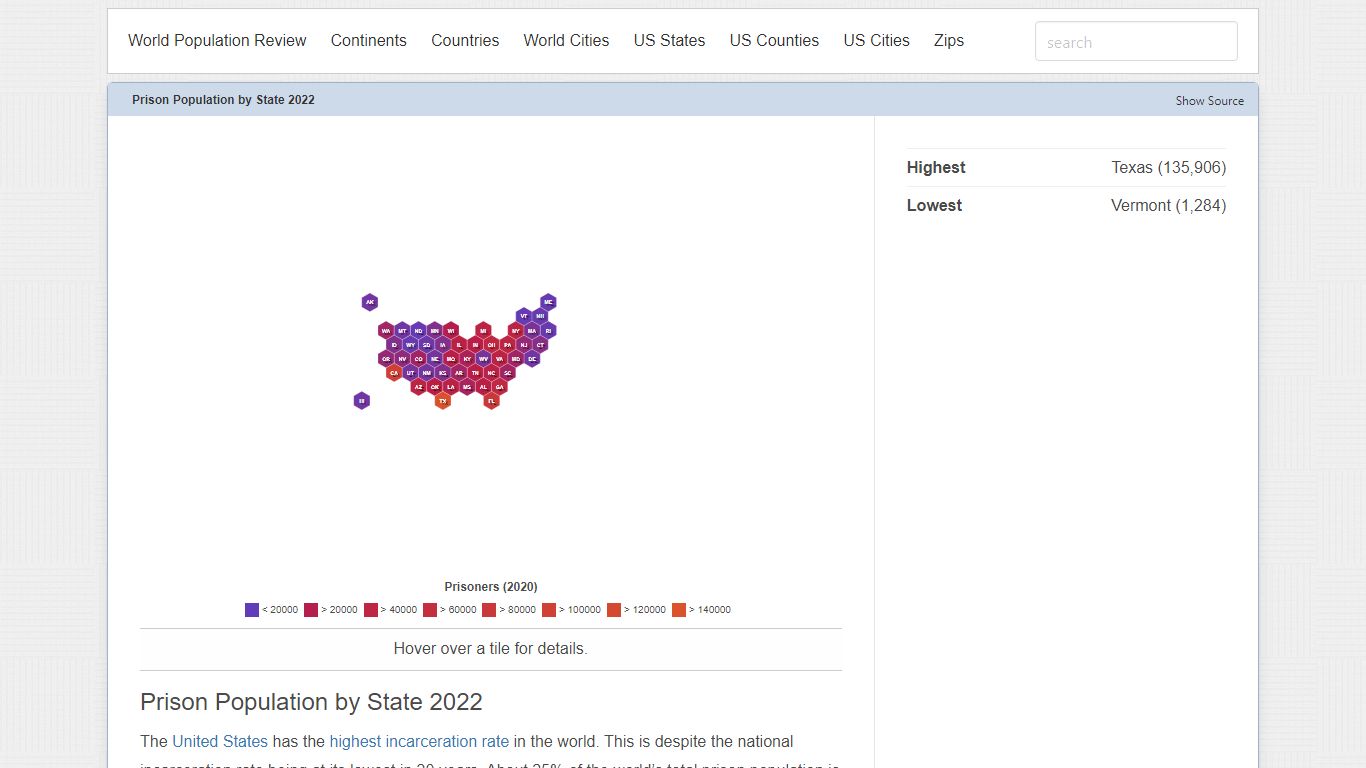This screenshot has height=768, width=1366.
Task: Click the Arizona (AZ) hex tile
Action: pos(418,387)
